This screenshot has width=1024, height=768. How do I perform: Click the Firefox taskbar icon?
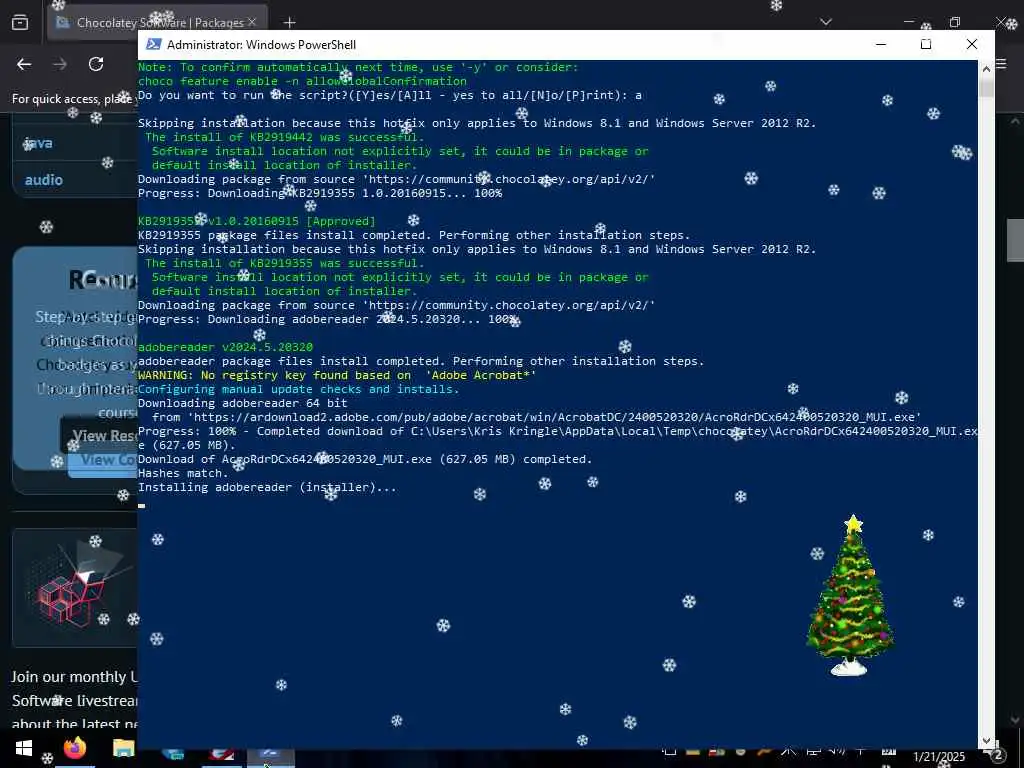[75, 748]
